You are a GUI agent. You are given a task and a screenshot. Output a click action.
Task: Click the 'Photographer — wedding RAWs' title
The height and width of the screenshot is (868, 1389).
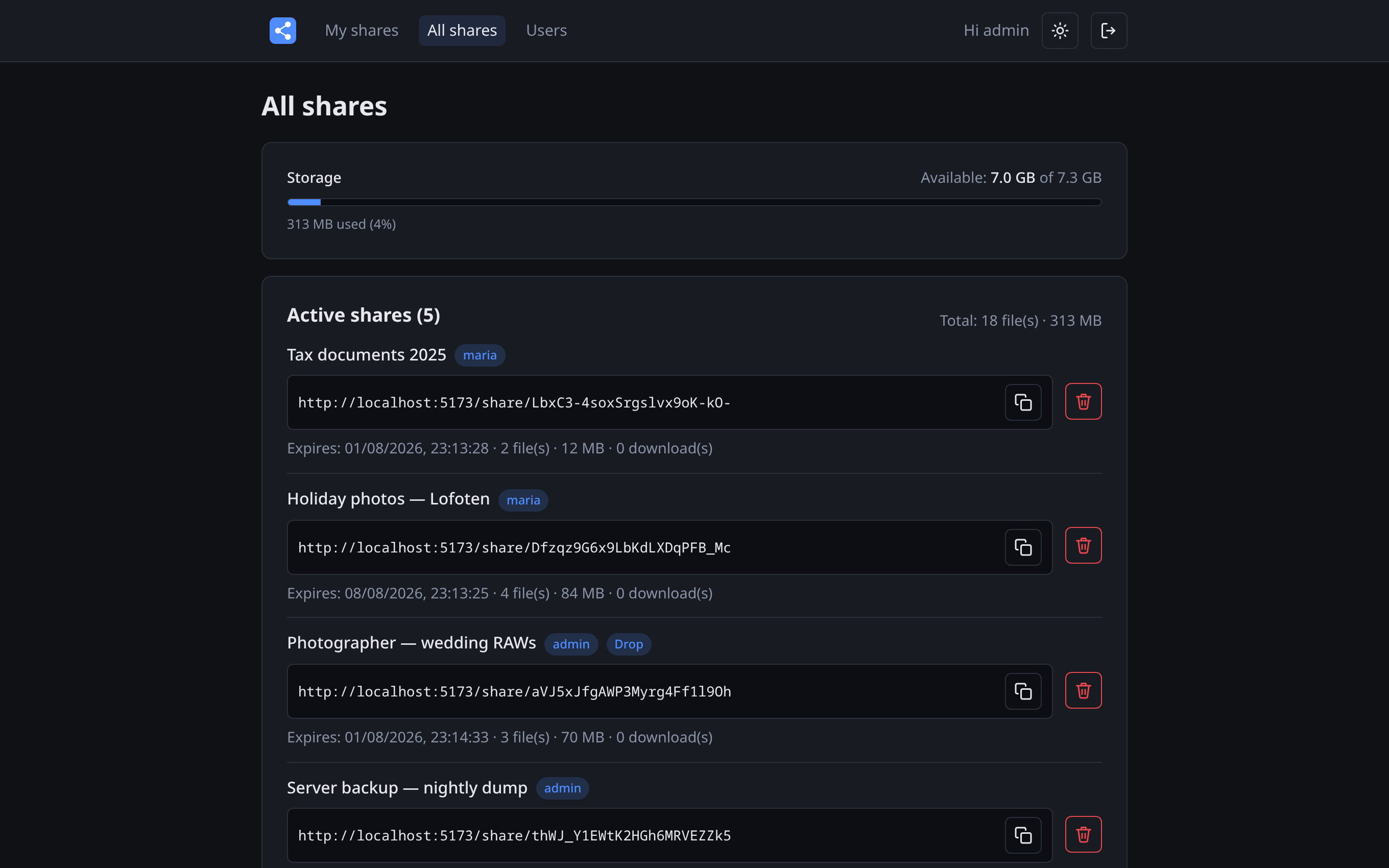point(411,643)
